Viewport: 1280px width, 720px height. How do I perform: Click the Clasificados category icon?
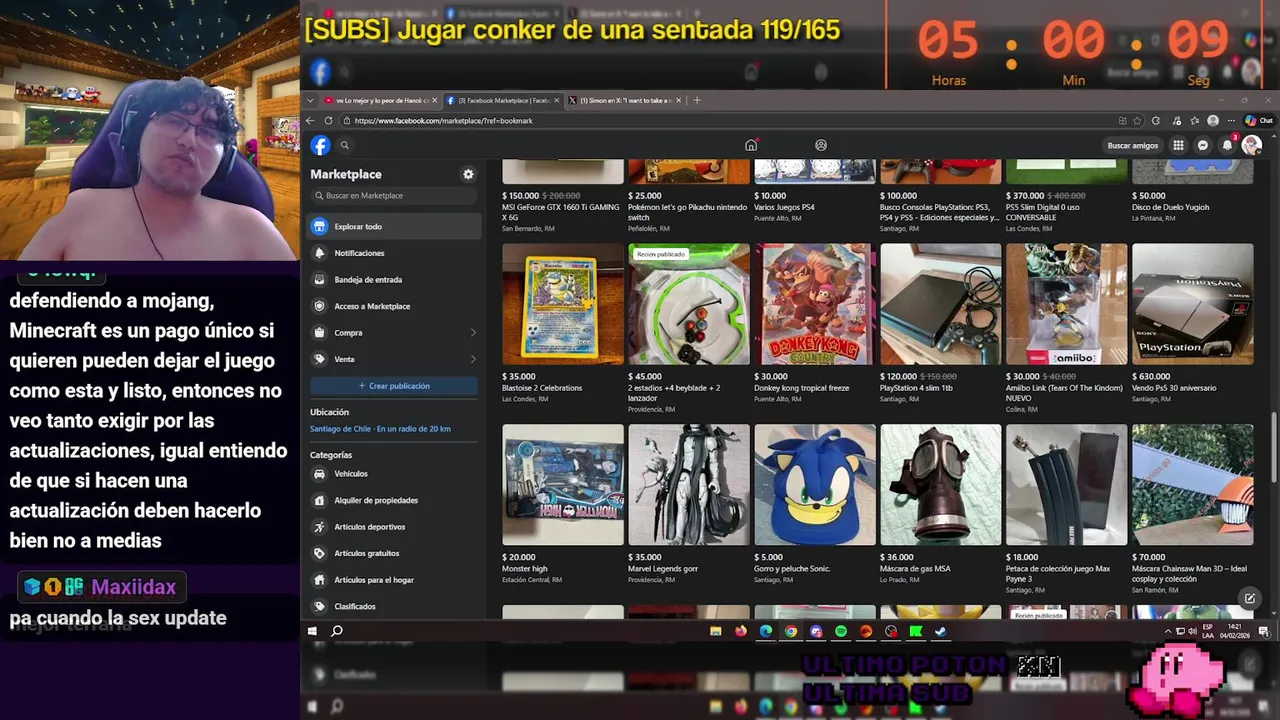[319, 606]
